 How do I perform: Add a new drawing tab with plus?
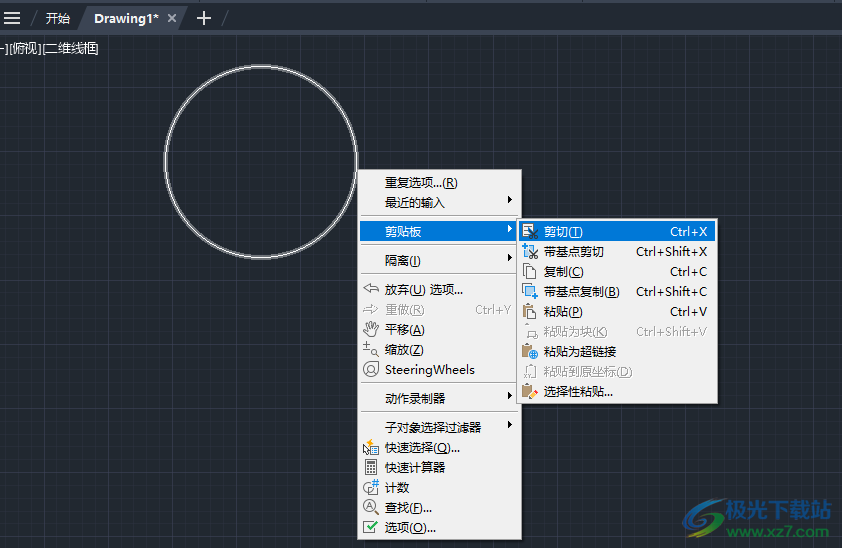point(204,18)
